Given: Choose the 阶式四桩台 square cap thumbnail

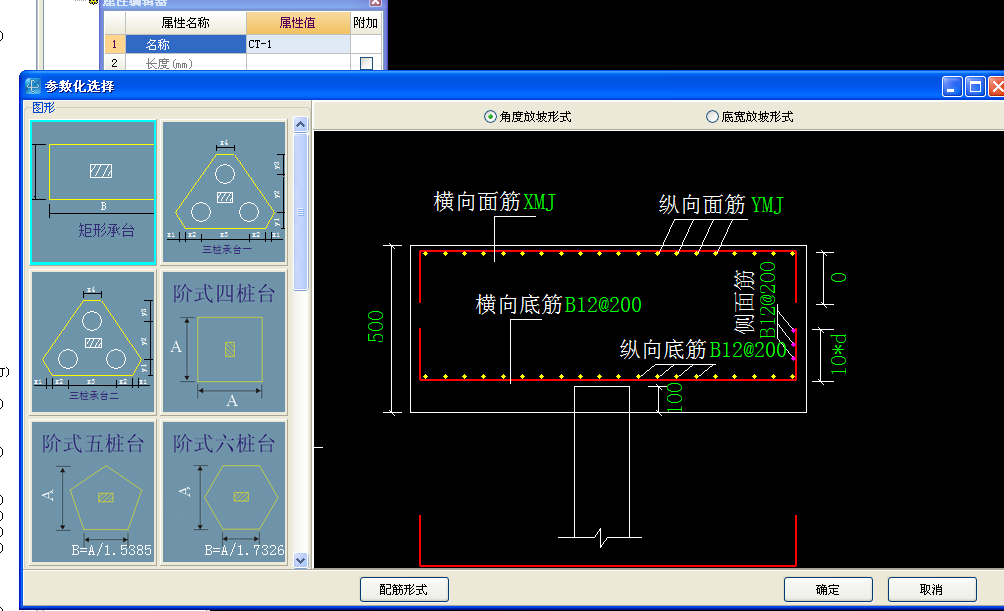Looking at the screenshot, I should (x=223, y=342).
